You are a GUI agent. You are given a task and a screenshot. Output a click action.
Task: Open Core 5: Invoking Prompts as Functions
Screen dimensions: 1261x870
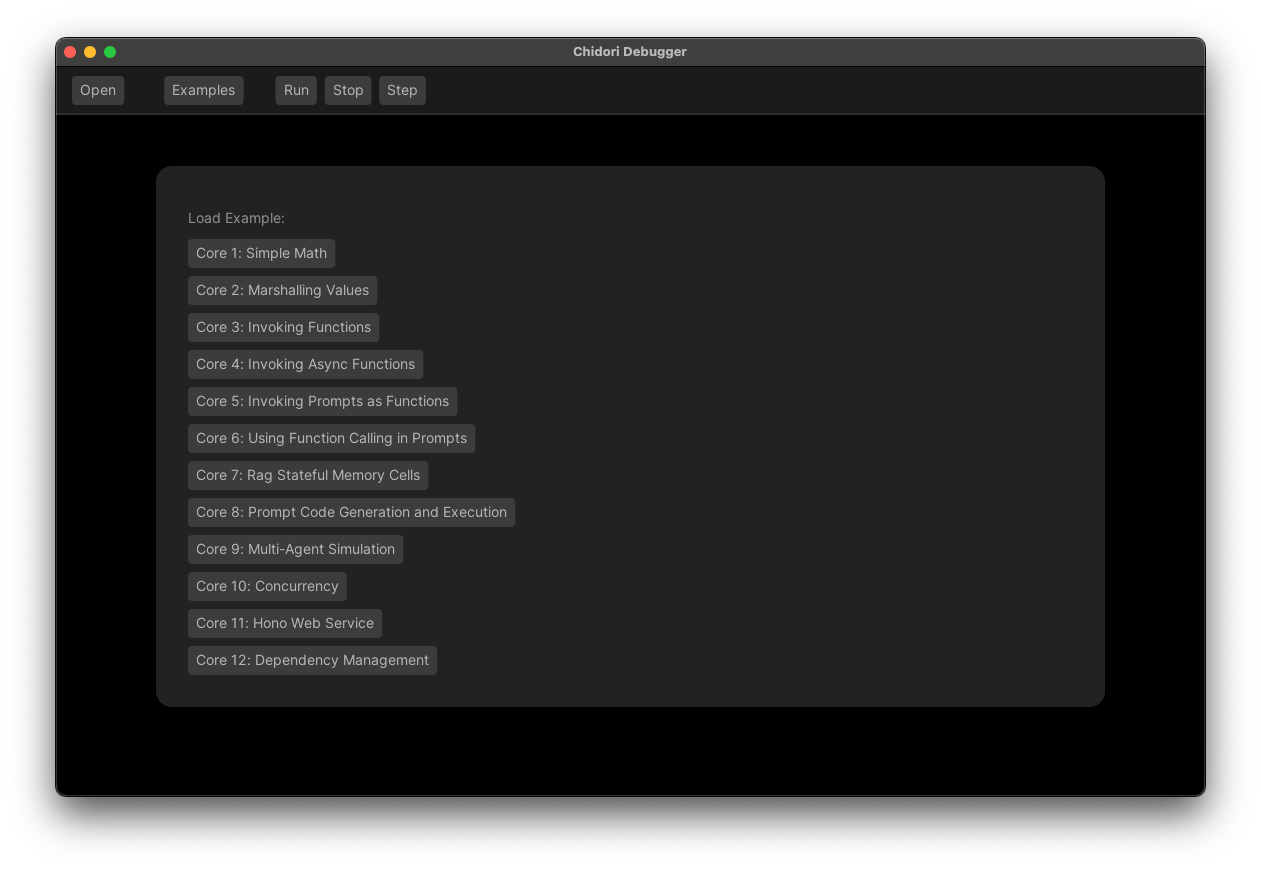[322, 401]
